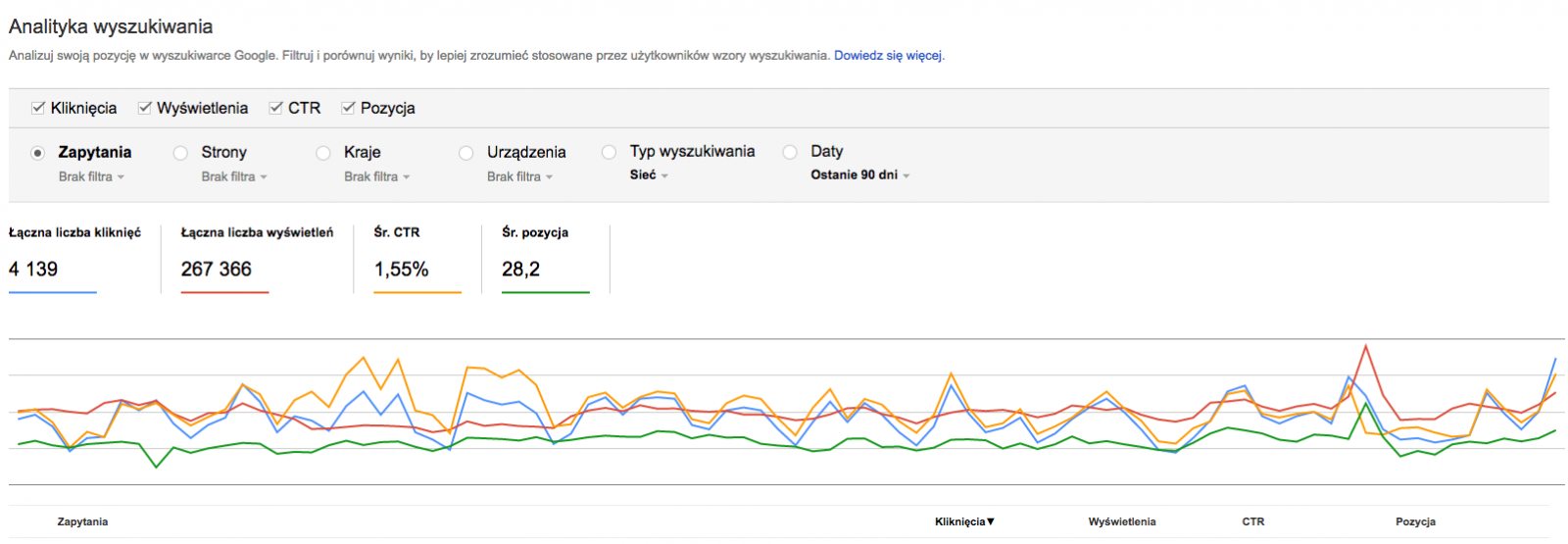Open the Ostatnie 90 dni date dropdown
The height and width of the screenshot is (544, 1568).
point(860,174)
